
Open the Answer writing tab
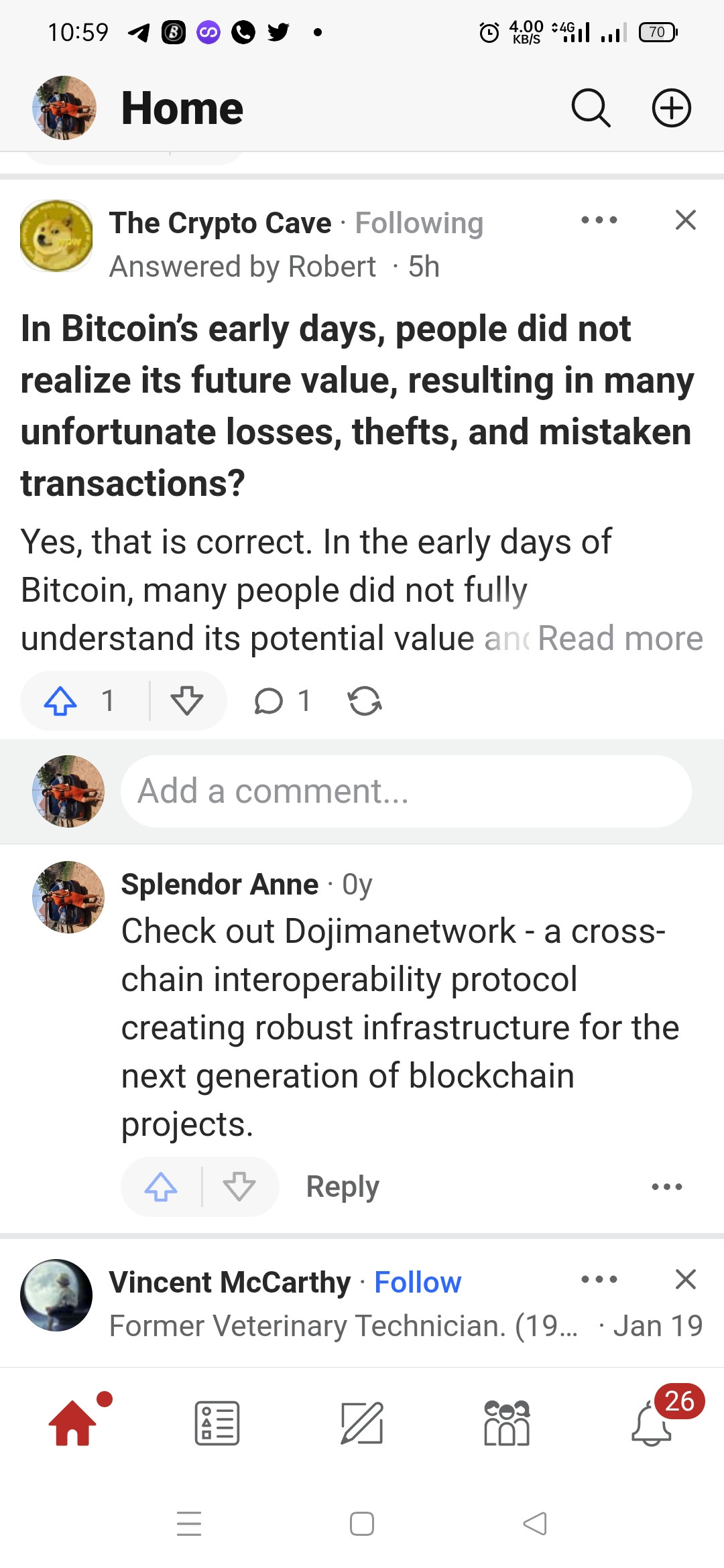(x=362, y=1423)
